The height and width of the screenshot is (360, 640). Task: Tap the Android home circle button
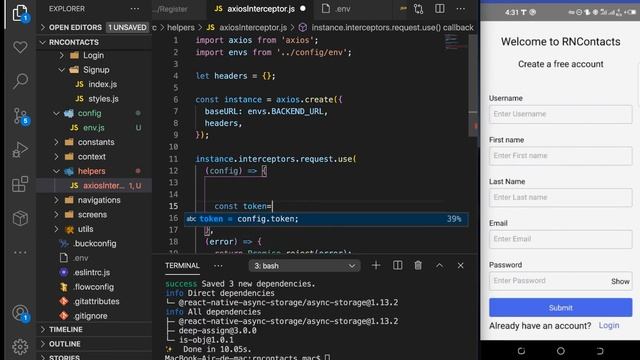561,351
